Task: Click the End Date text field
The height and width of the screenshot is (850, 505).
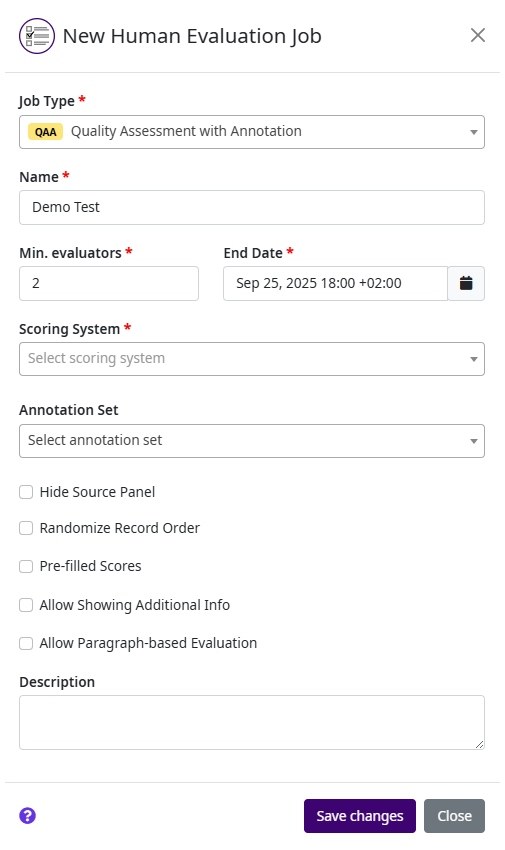Action: [335, 283]
